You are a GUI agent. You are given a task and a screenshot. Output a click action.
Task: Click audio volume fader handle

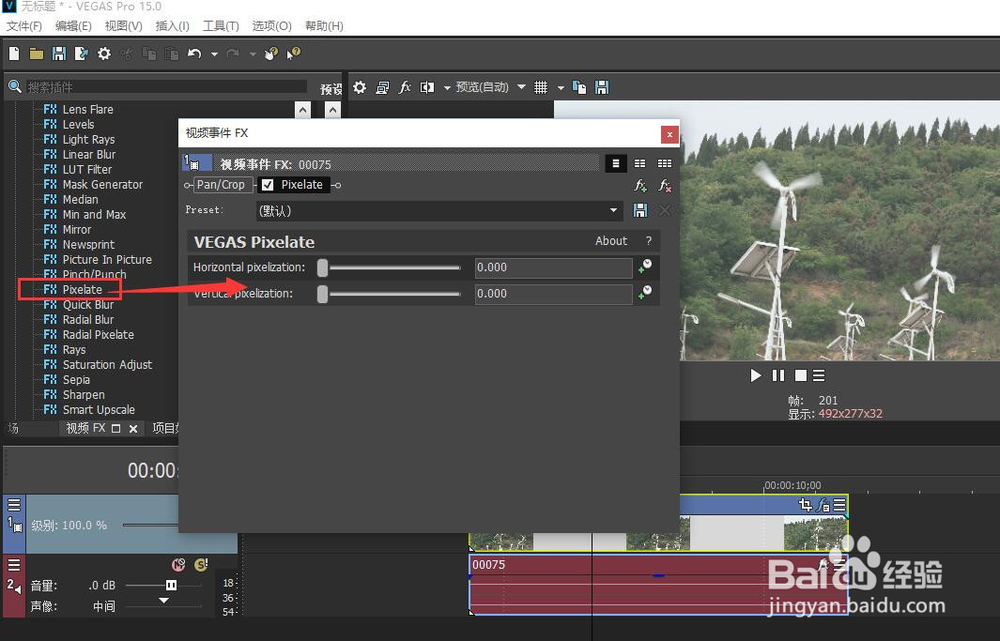tap(172, 585)
